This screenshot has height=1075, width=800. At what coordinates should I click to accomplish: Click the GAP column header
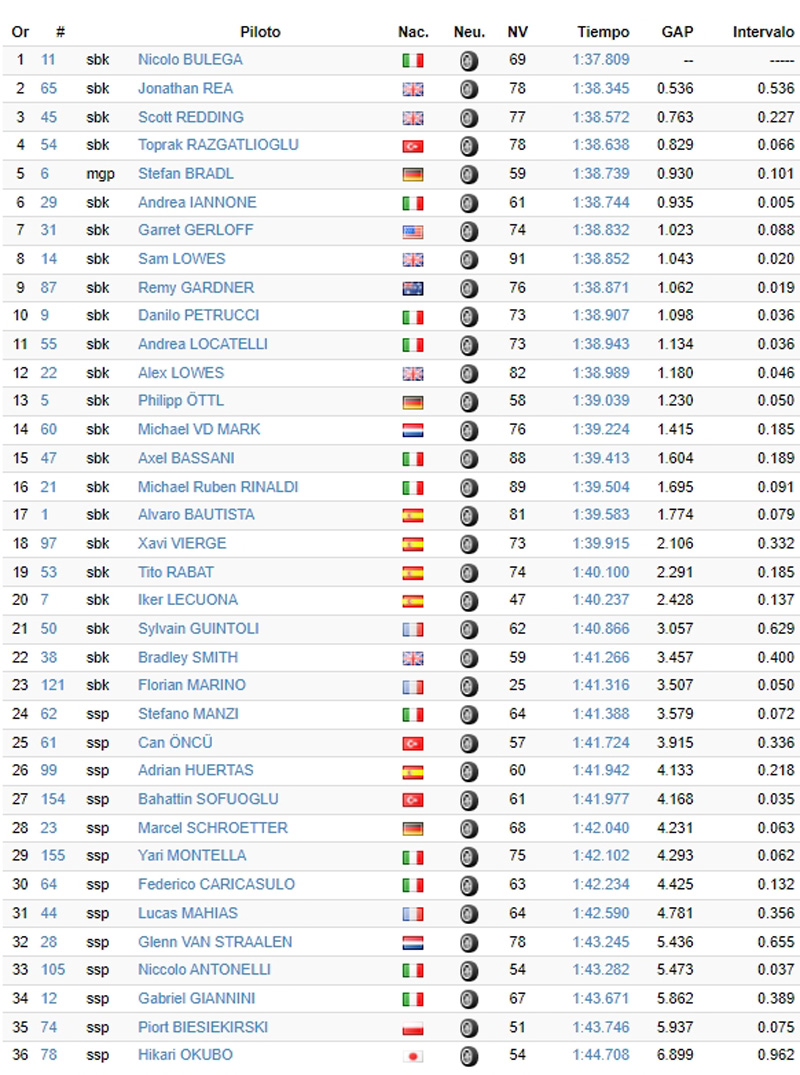pos(677,32)
